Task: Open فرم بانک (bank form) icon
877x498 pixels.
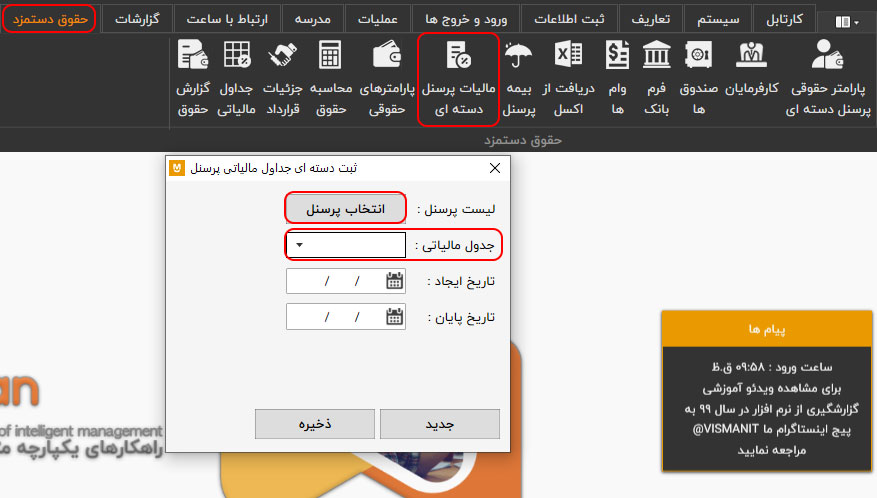Action: (656, 77)
